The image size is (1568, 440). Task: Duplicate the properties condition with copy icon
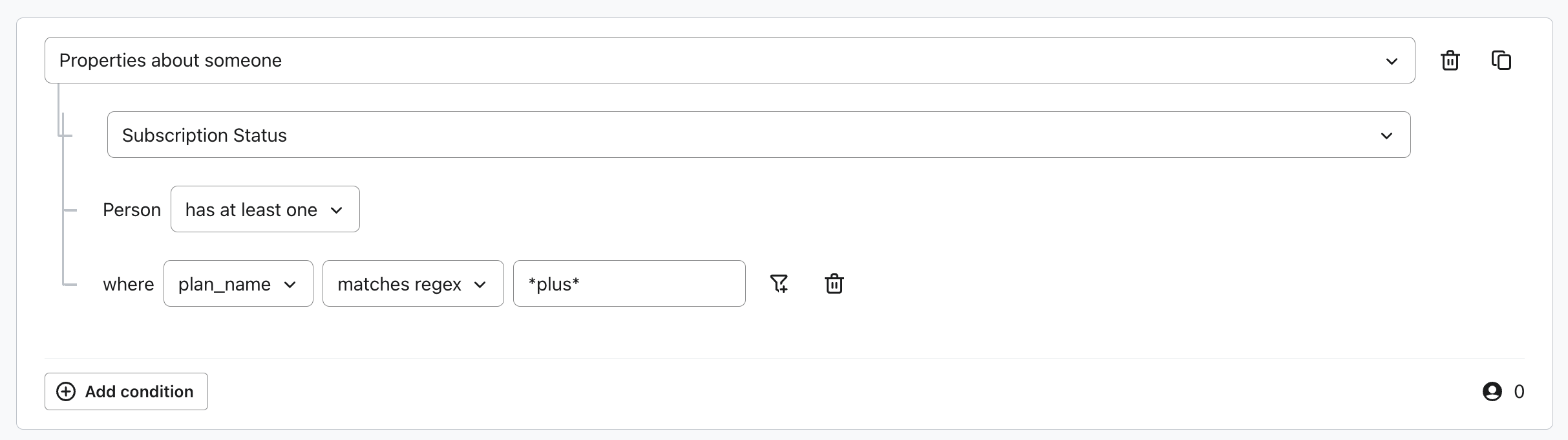pyautogui.click(x=1501, y=60)
